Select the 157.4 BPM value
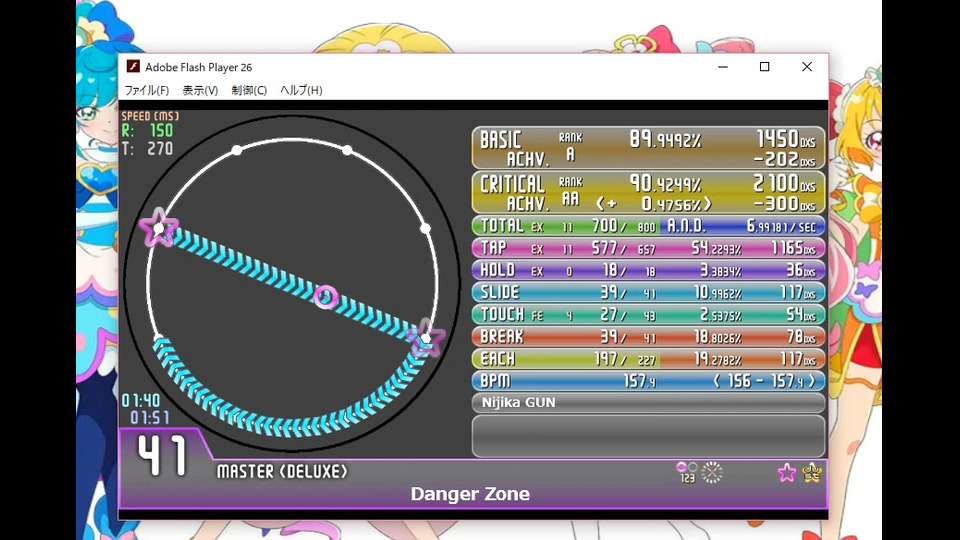Screen dimensions: 960x540 (x=639, y=381)
